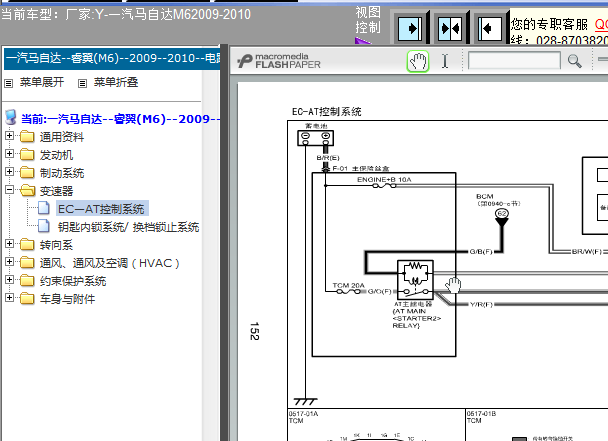Select the 通风、通风及空调（HVAC） label
The image size is (608, 441).
(x=109, y=263)
